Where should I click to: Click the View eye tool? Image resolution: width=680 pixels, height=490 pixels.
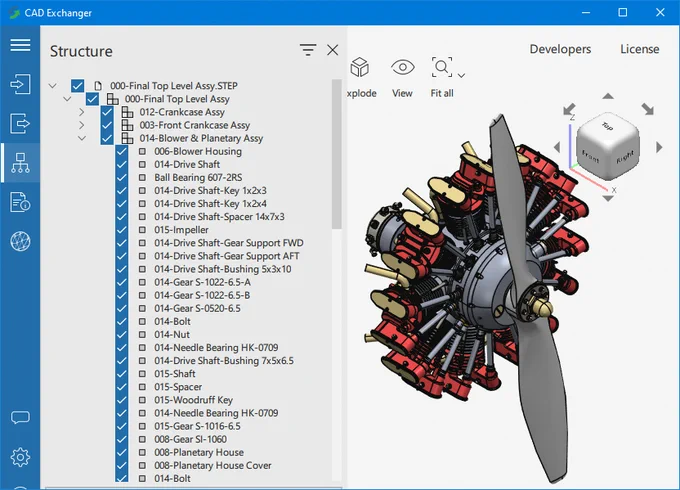[x=402, y=67]
